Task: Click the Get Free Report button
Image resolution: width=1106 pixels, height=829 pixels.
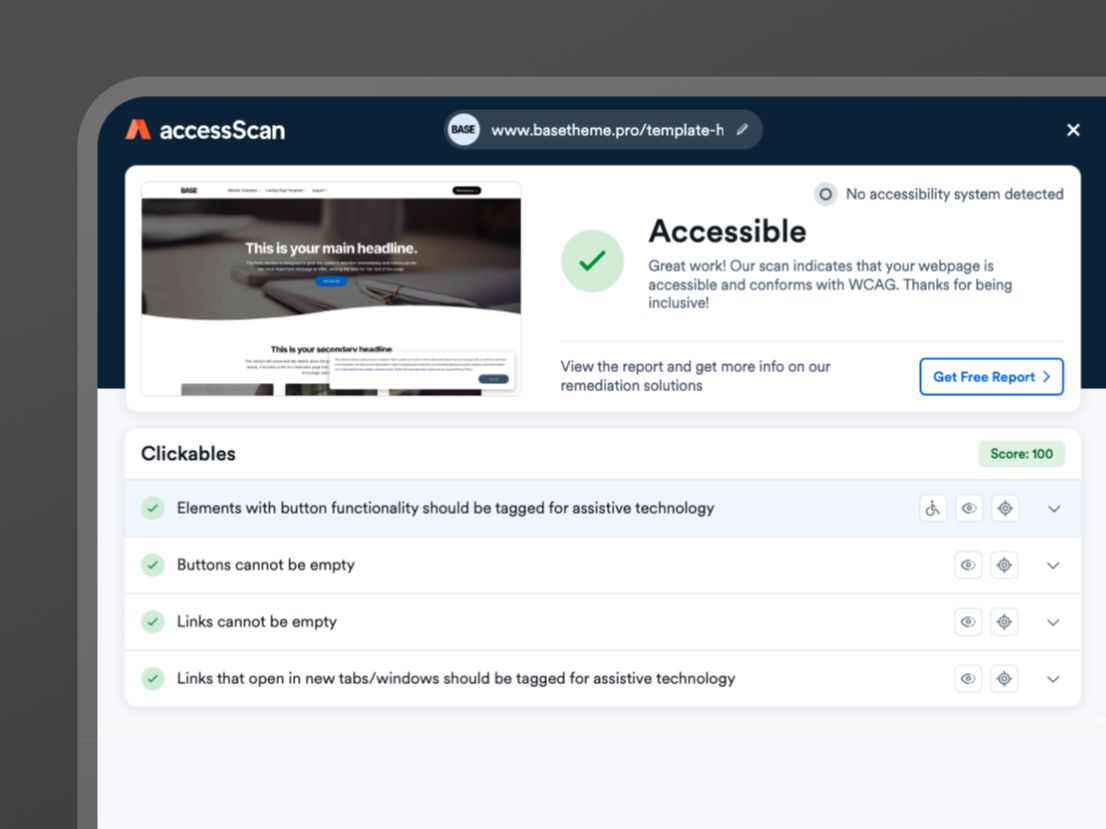Action: tap(991, 376)
